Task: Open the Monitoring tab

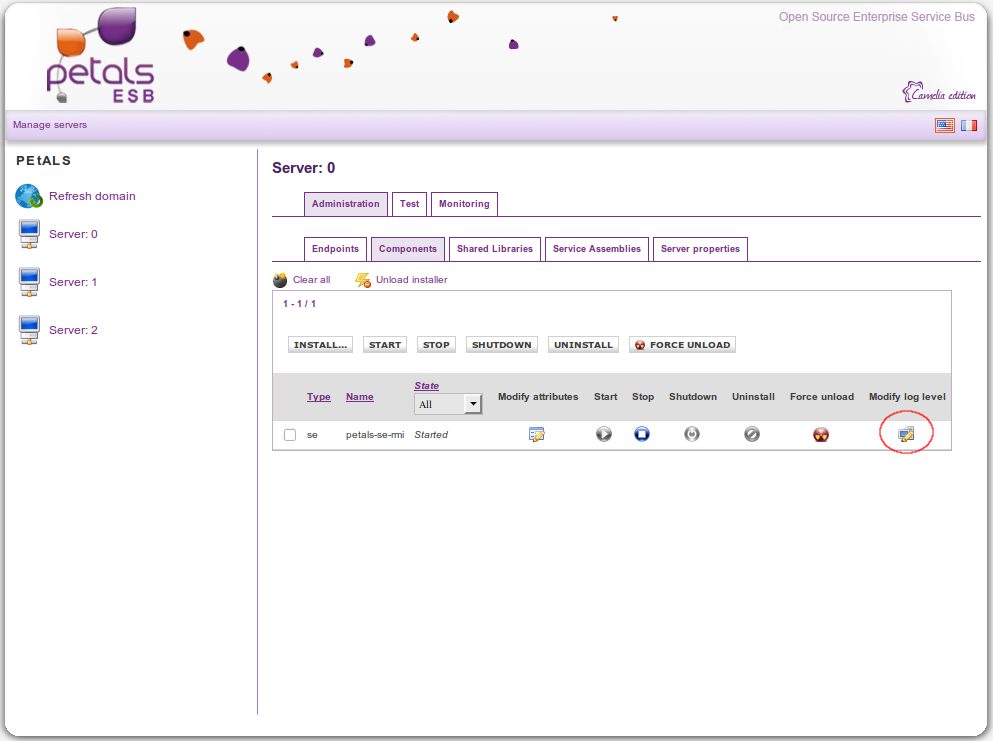Action: pyautogui.click(x=464, y=204)
